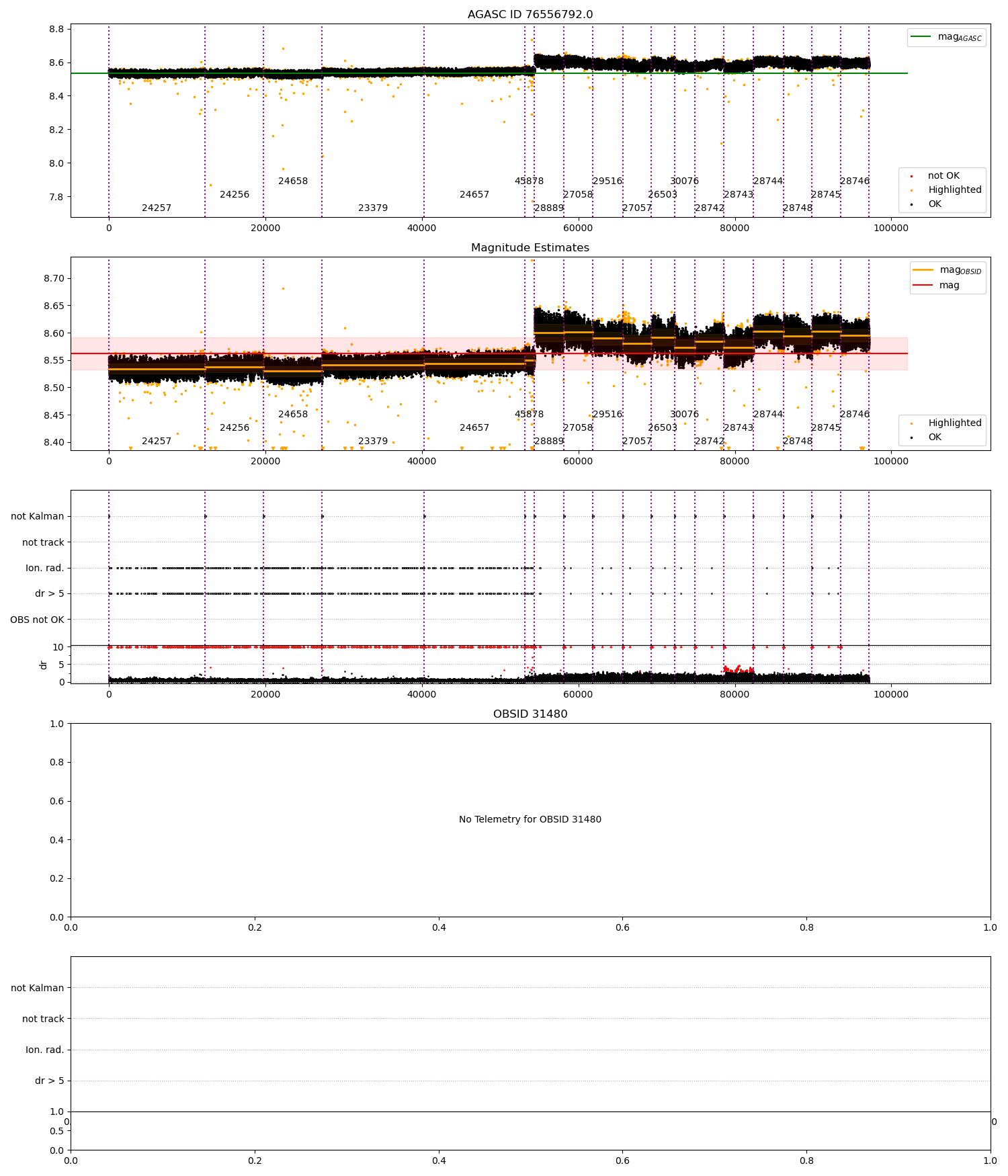
Task: Select OBSID label 24658 in top plot
Action: (x=293, y=181)
